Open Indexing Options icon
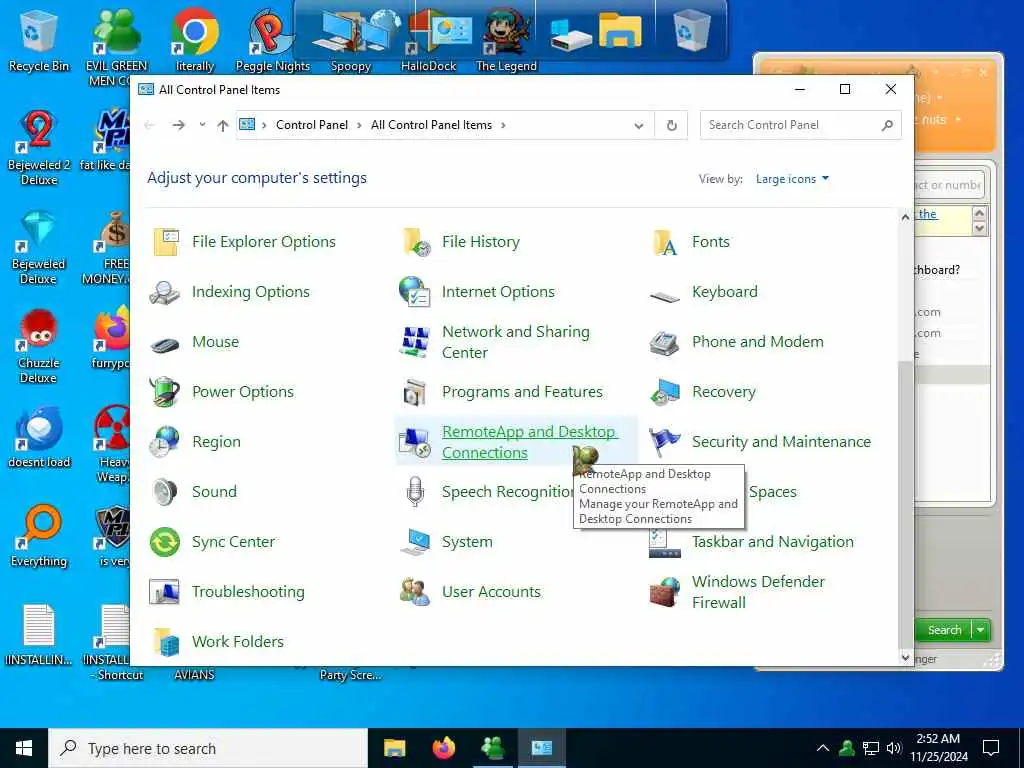Image resolution: width=1024 pixels, height=768 pixels. (164, 292)
